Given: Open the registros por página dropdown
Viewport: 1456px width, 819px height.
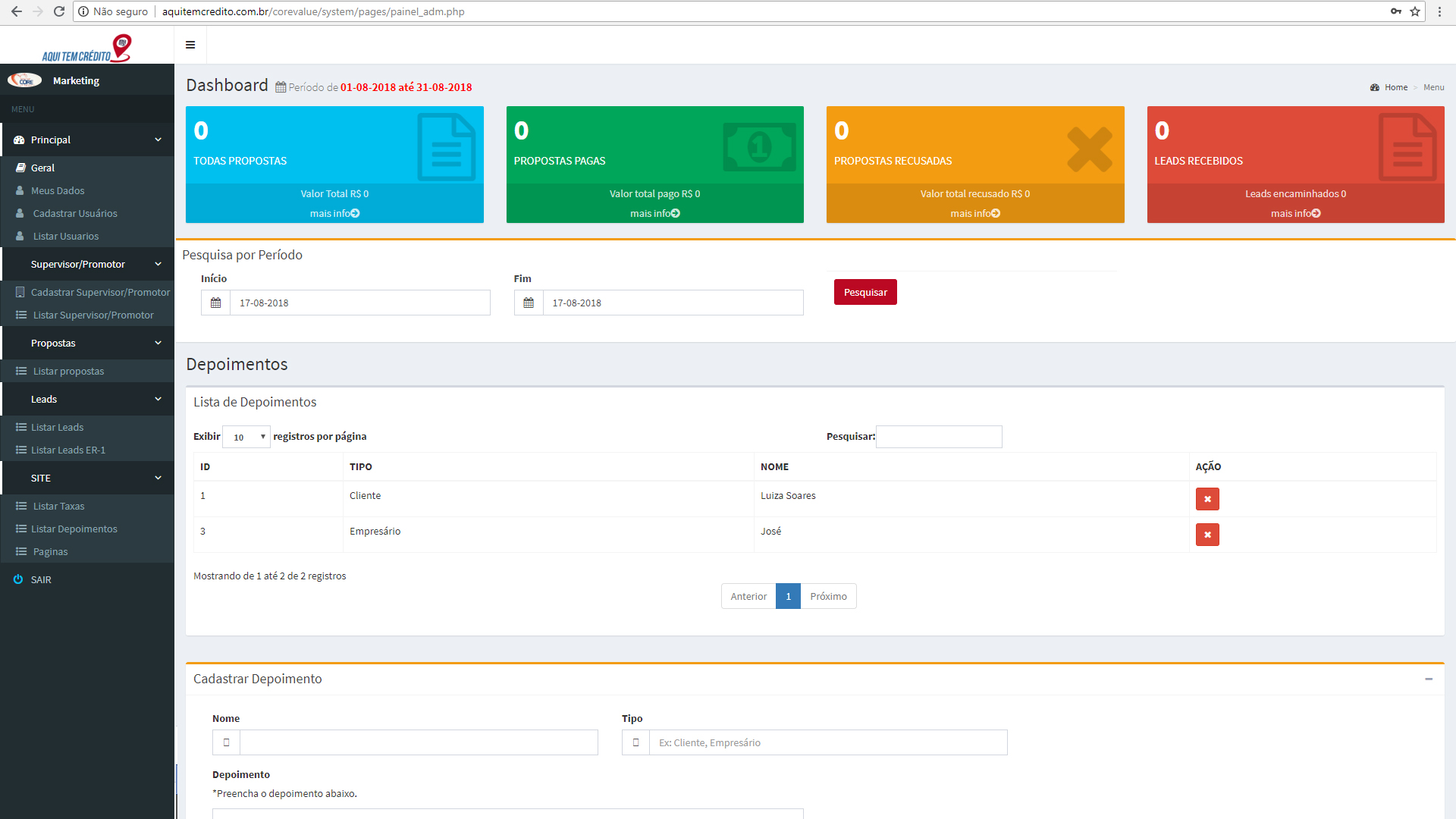Looking at the screenshot, I should (246, 437).
